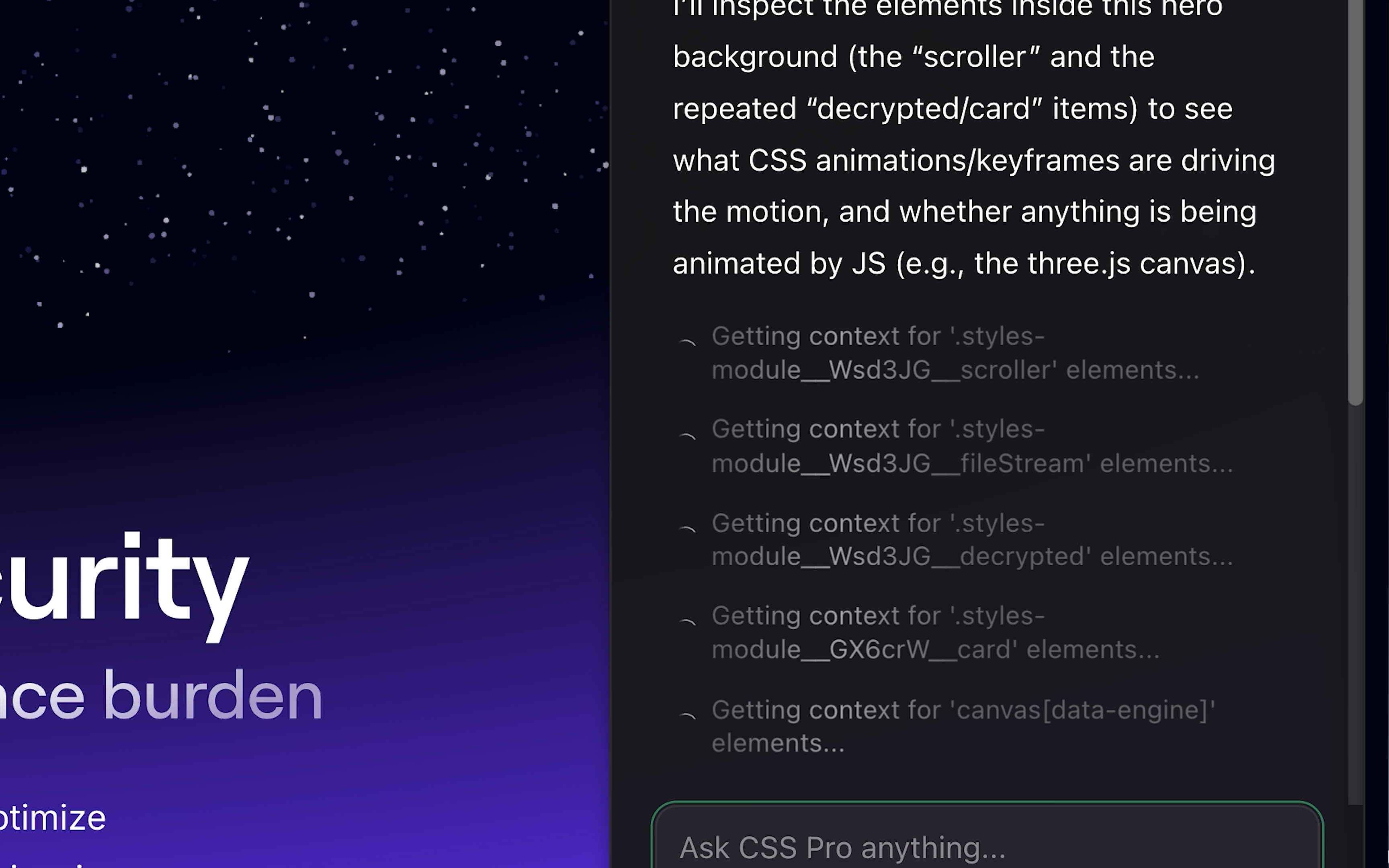Click the spinner icon beside the fileStream context entry
Screen dimensions: 1389x868
(x=688, y=436)
